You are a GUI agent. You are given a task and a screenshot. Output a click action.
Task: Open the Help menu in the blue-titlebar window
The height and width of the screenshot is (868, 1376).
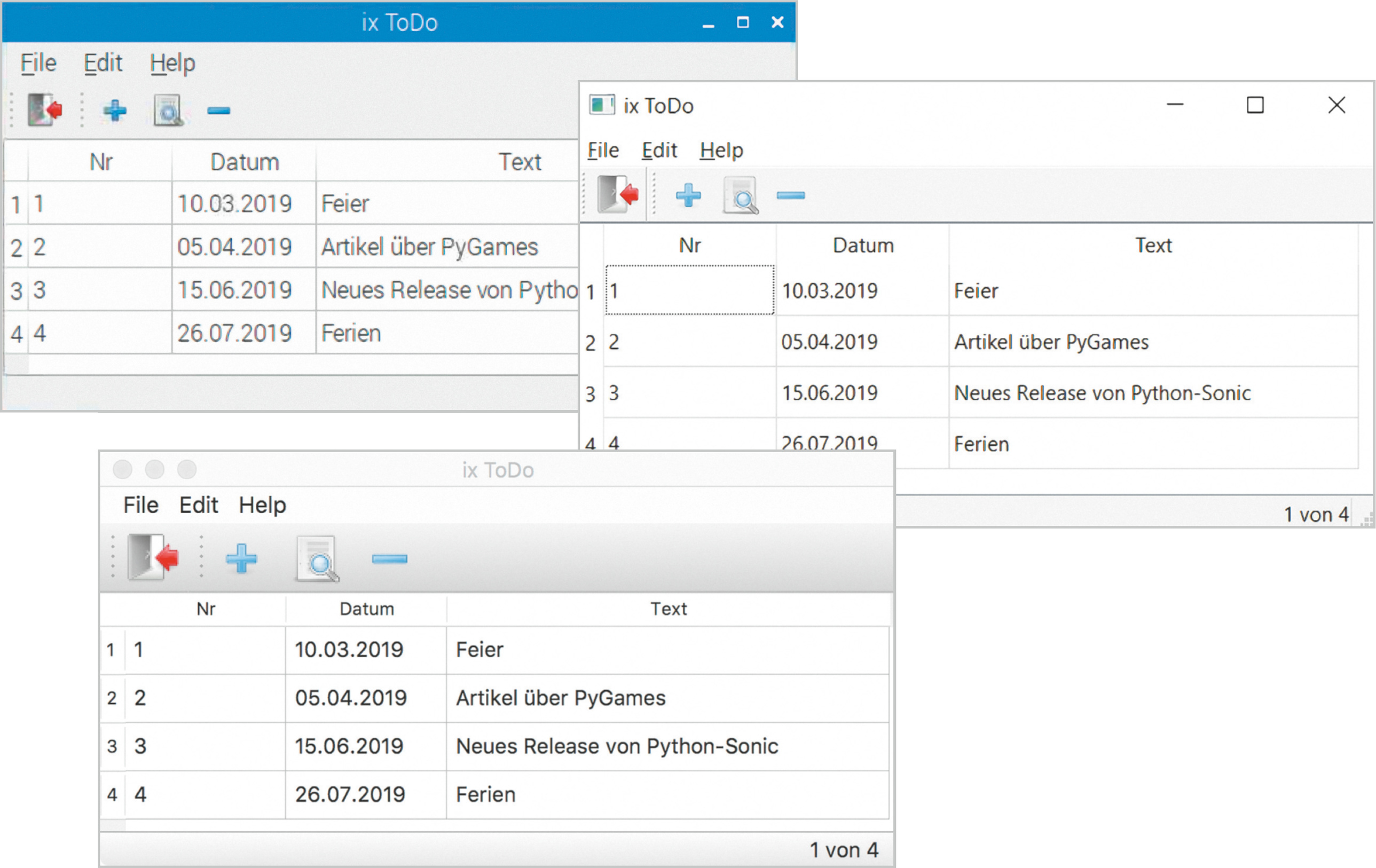[x=172, y=63]
